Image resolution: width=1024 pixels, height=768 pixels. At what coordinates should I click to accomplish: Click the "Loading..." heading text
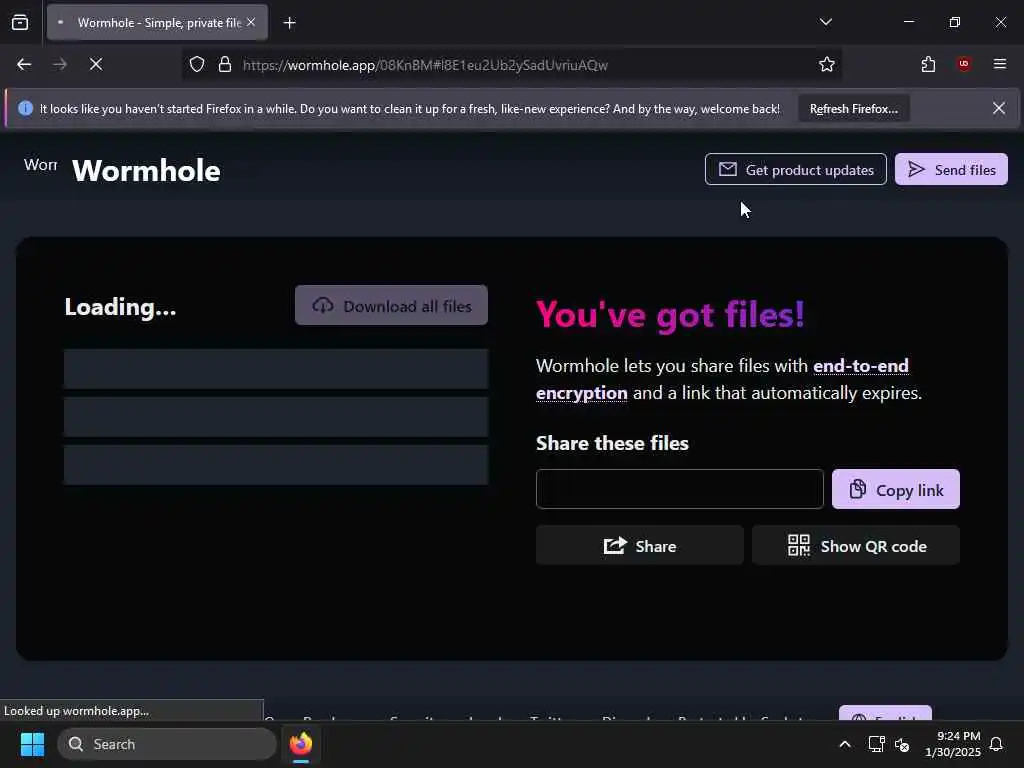pyautogui.click(x=120, y=307)
